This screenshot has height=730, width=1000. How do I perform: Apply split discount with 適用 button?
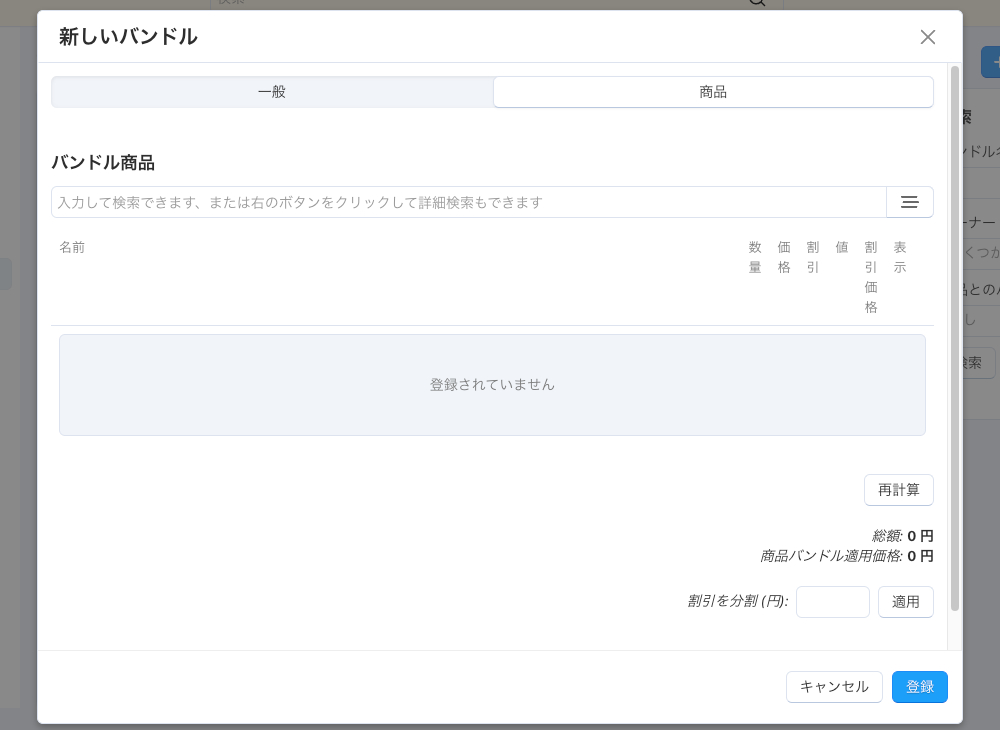point(906,602)
